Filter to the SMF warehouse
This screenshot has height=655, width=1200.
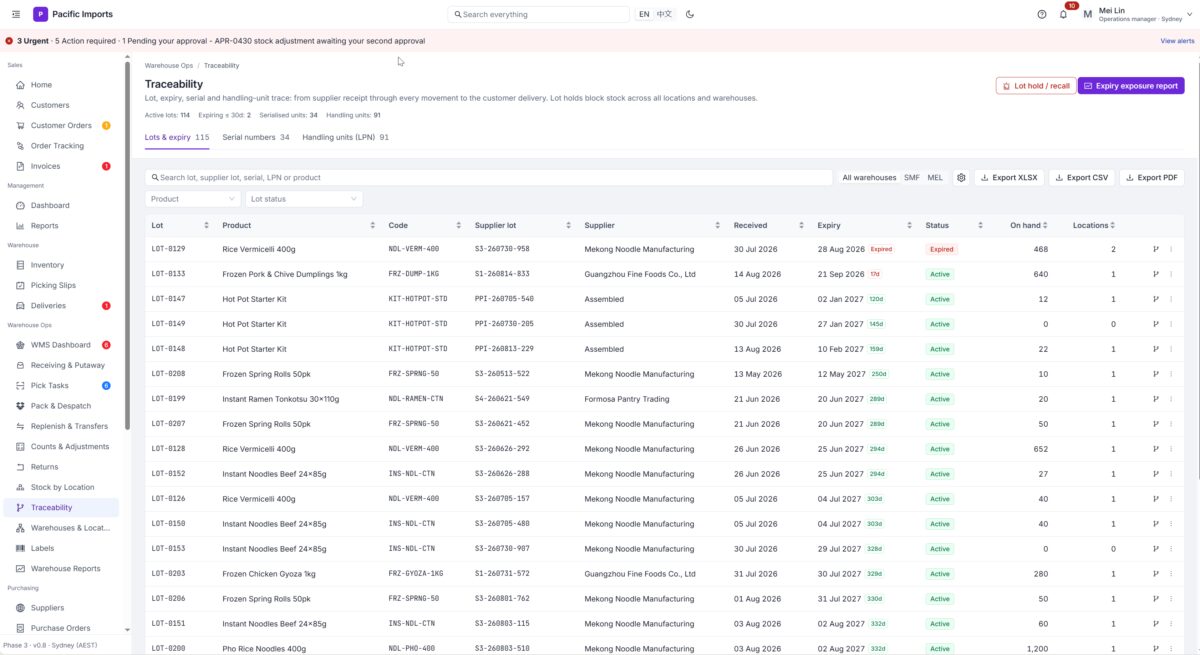pyautogui.click(x=912, y=178)
